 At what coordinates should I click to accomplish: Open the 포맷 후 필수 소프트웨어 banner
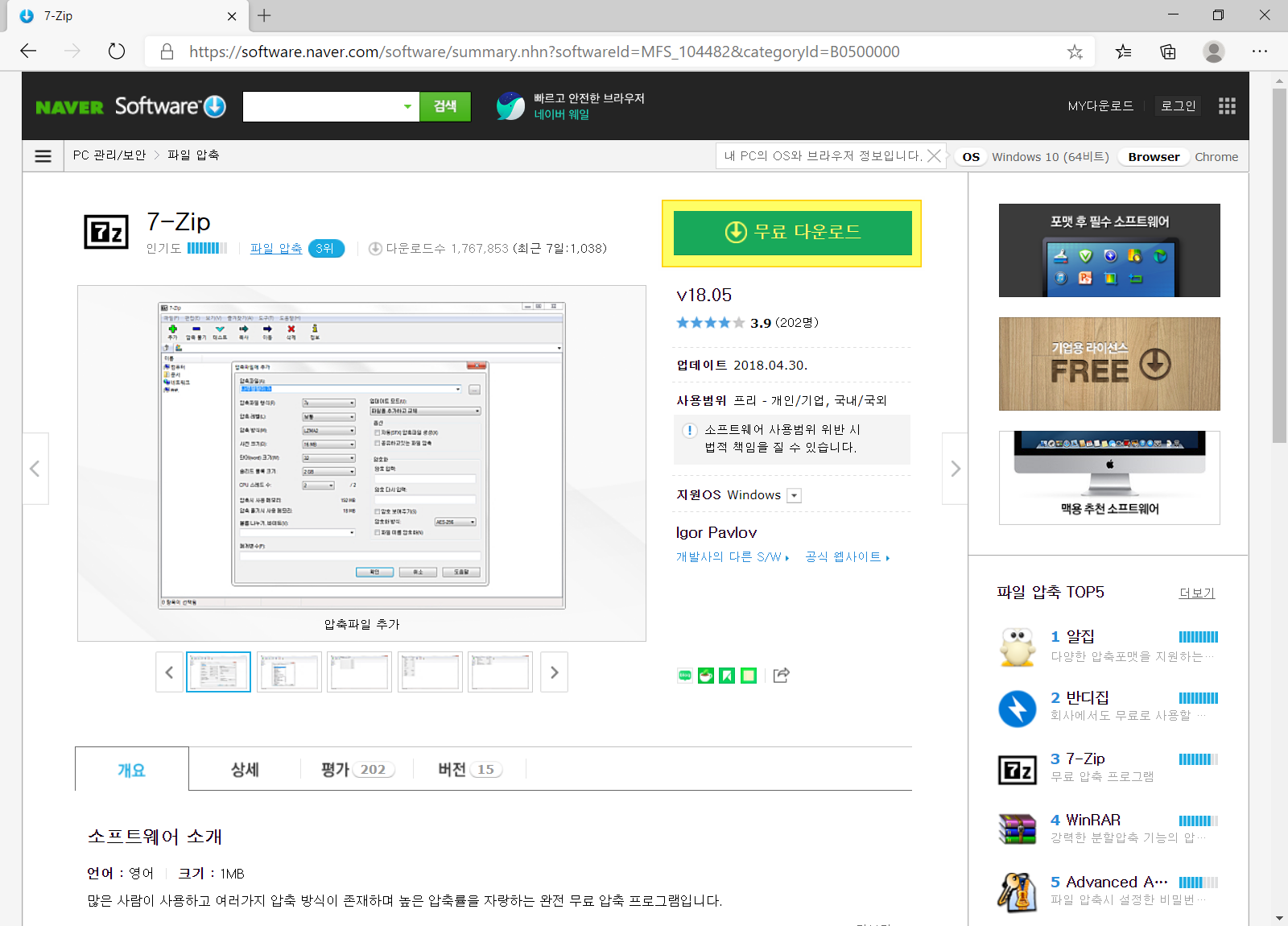click(x=1109, y=250)
